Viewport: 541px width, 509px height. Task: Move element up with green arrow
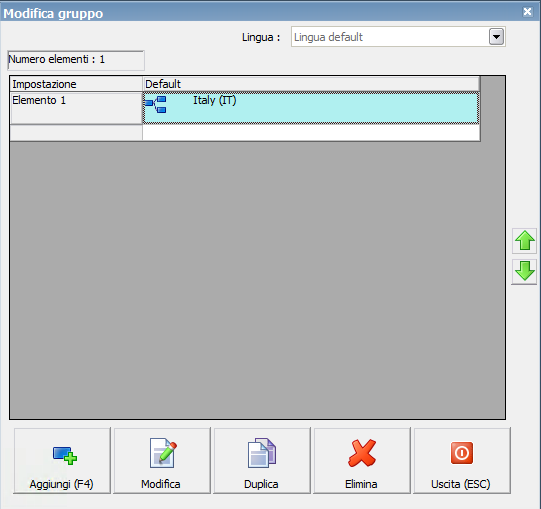coord(524,241)
